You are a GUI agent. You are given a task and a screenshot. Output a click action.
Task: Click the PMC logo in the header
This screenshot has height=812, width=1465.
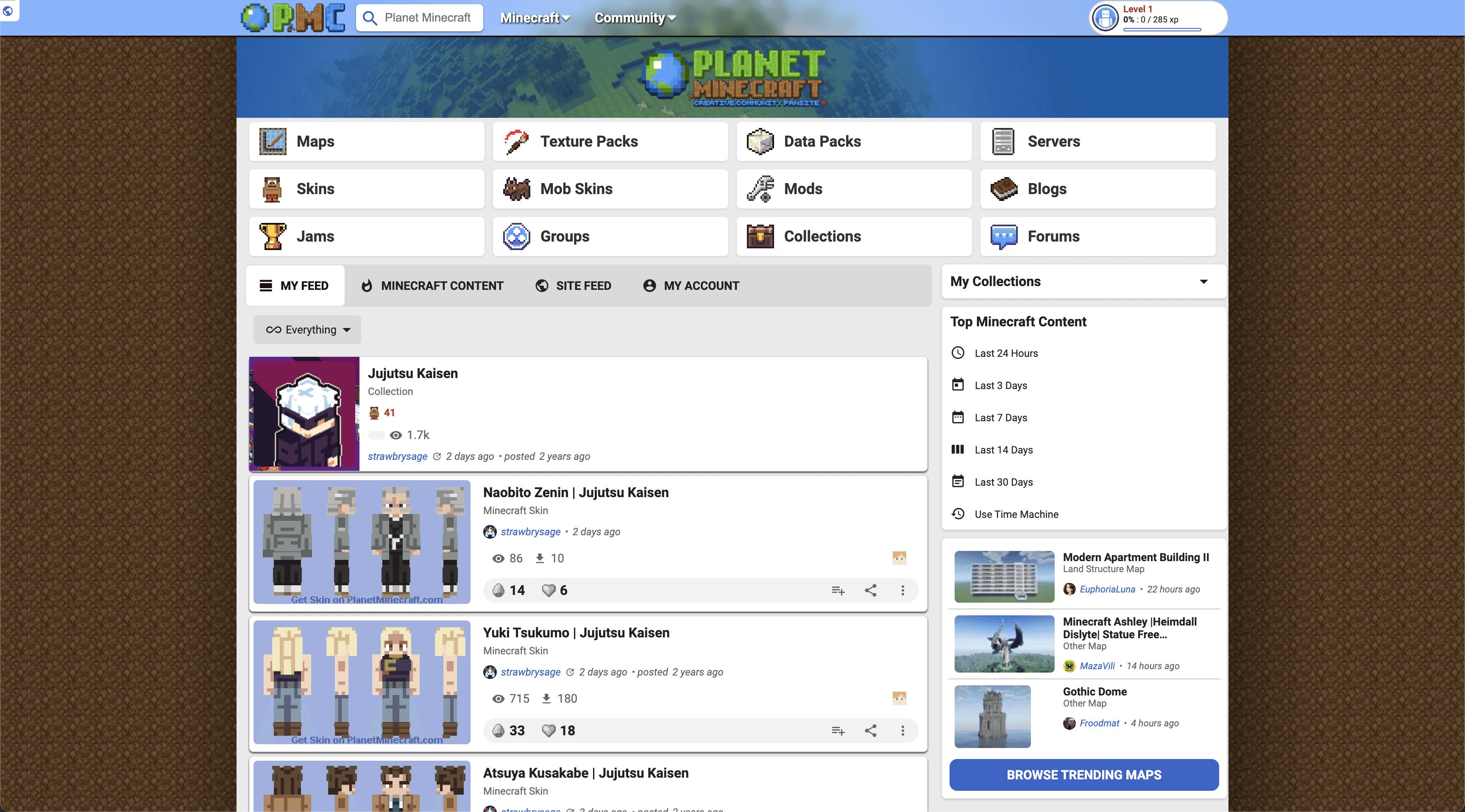(x=293, y=18)
